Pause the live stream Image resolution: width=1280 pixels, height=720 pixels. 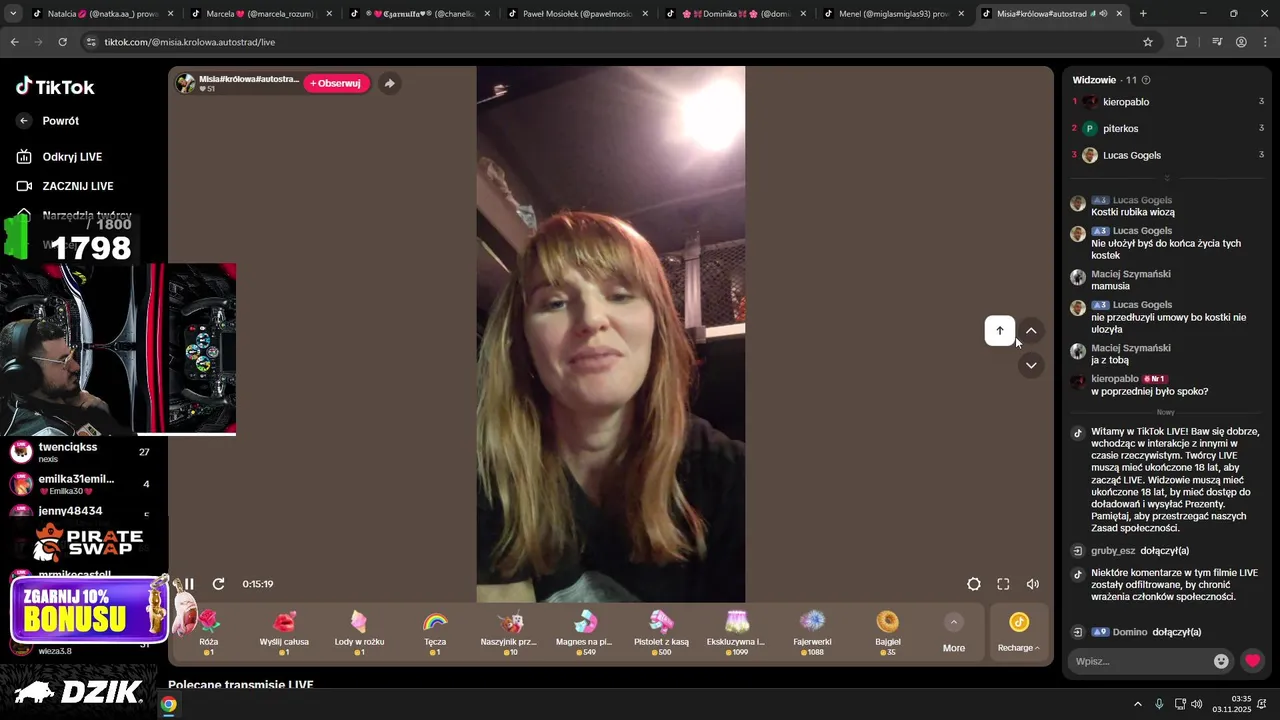coord(189,584)
